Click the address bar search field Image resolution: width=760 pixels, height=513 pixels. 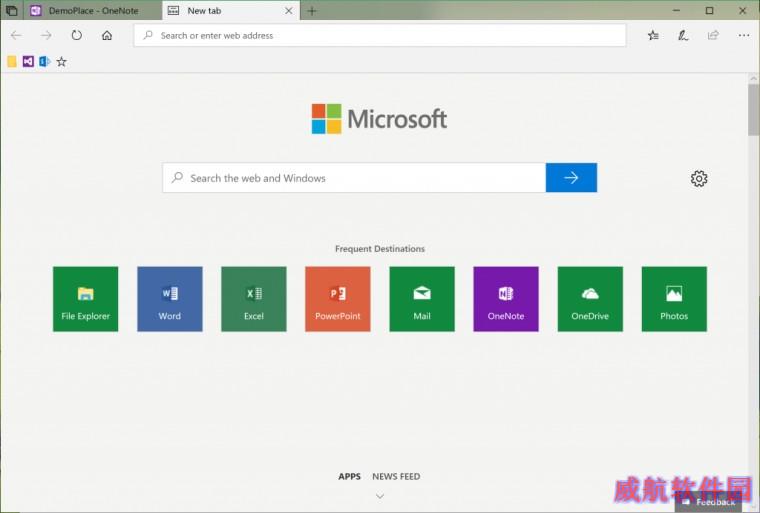(x=380, y=35)
